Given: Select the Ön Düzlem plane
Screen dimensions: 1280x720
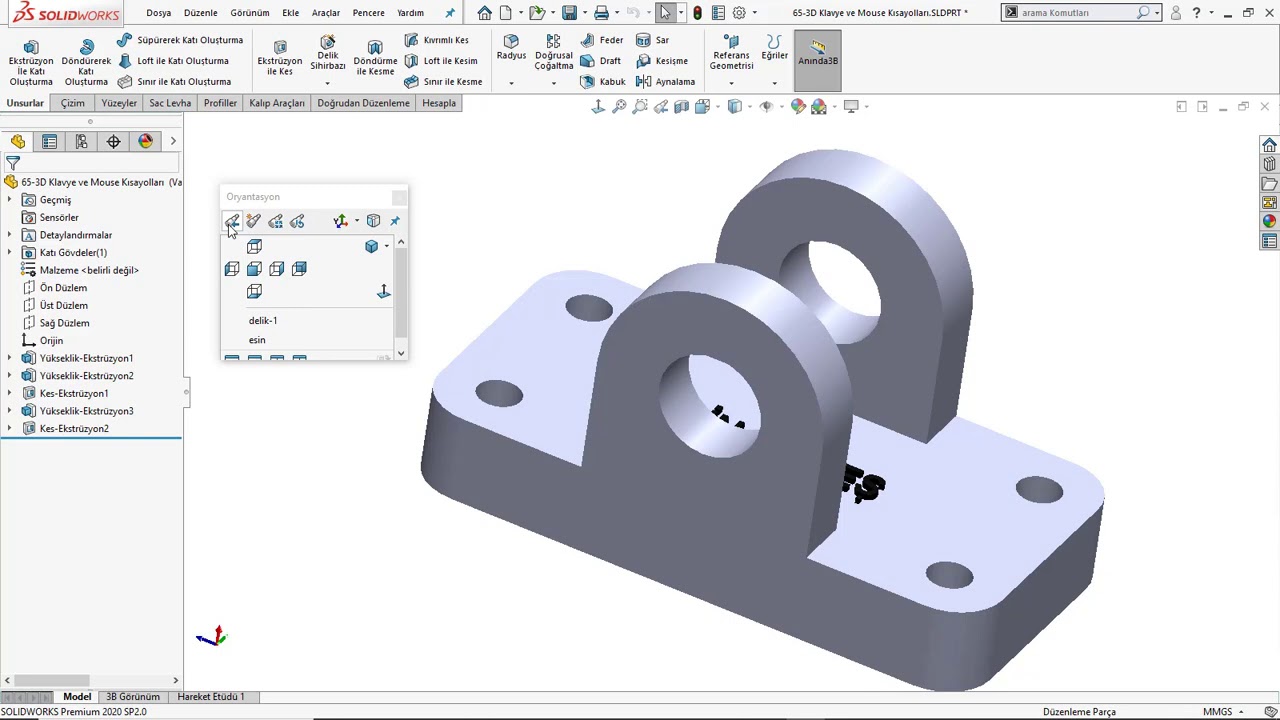Looking at the screenshot, I should point(63,288).
